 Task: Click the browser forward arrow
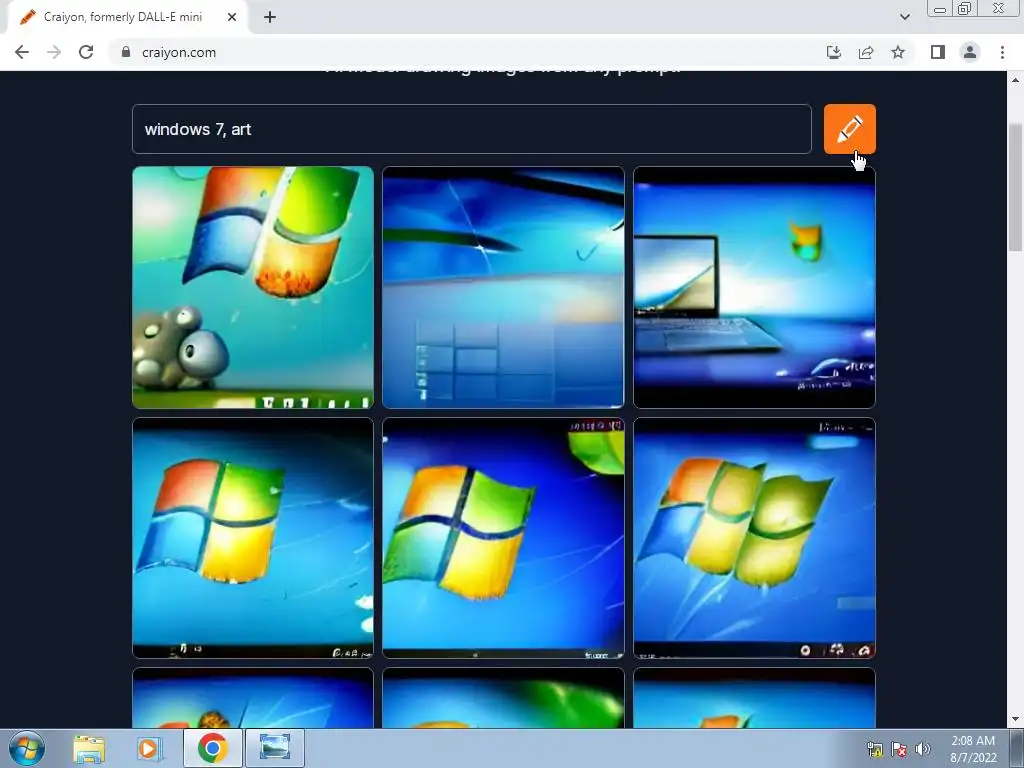(54, 52)
